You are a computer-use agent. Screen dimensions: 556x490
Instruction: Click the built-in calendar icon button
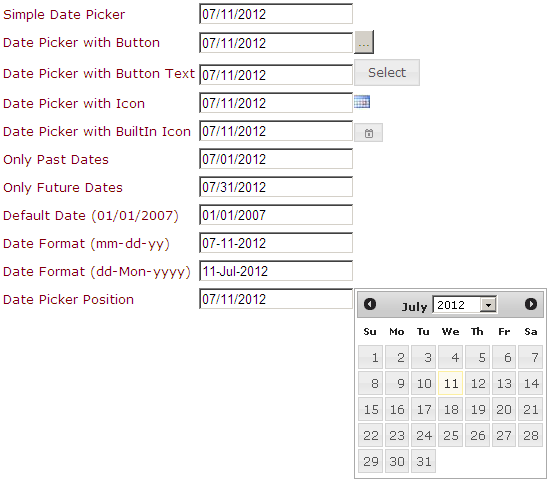point(368,133)
